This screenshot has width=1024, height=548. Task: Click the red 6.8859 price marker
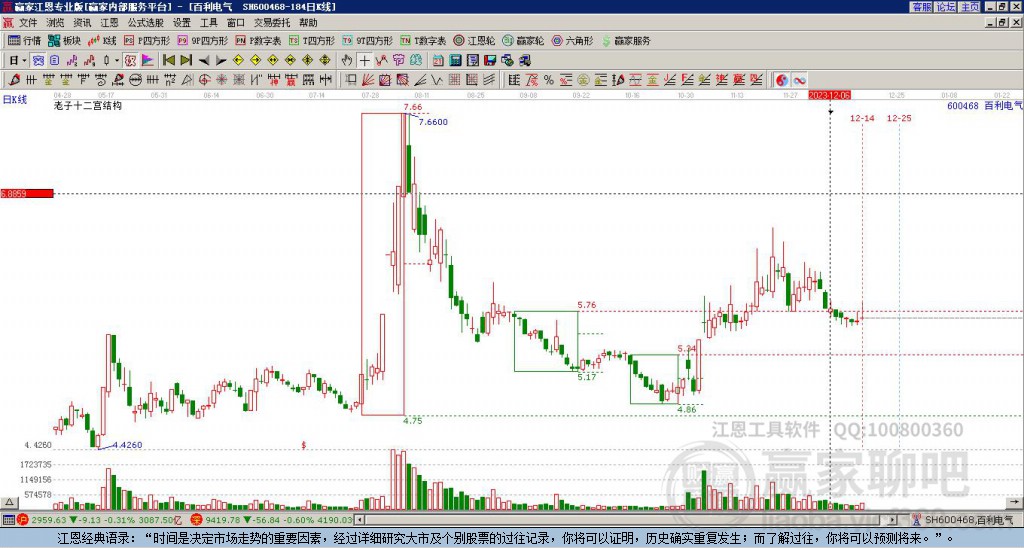click(x=27, y=193)
